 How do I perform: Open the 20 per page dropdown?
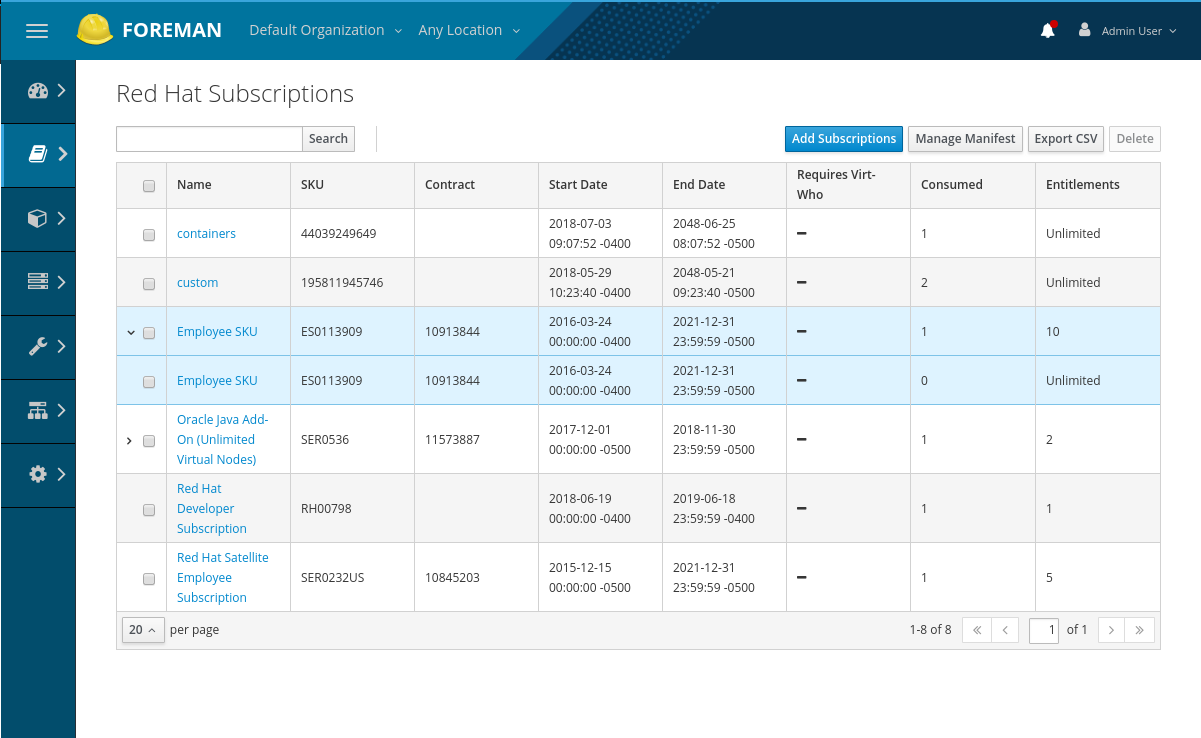pyautogui.click(x=143, y=630)
